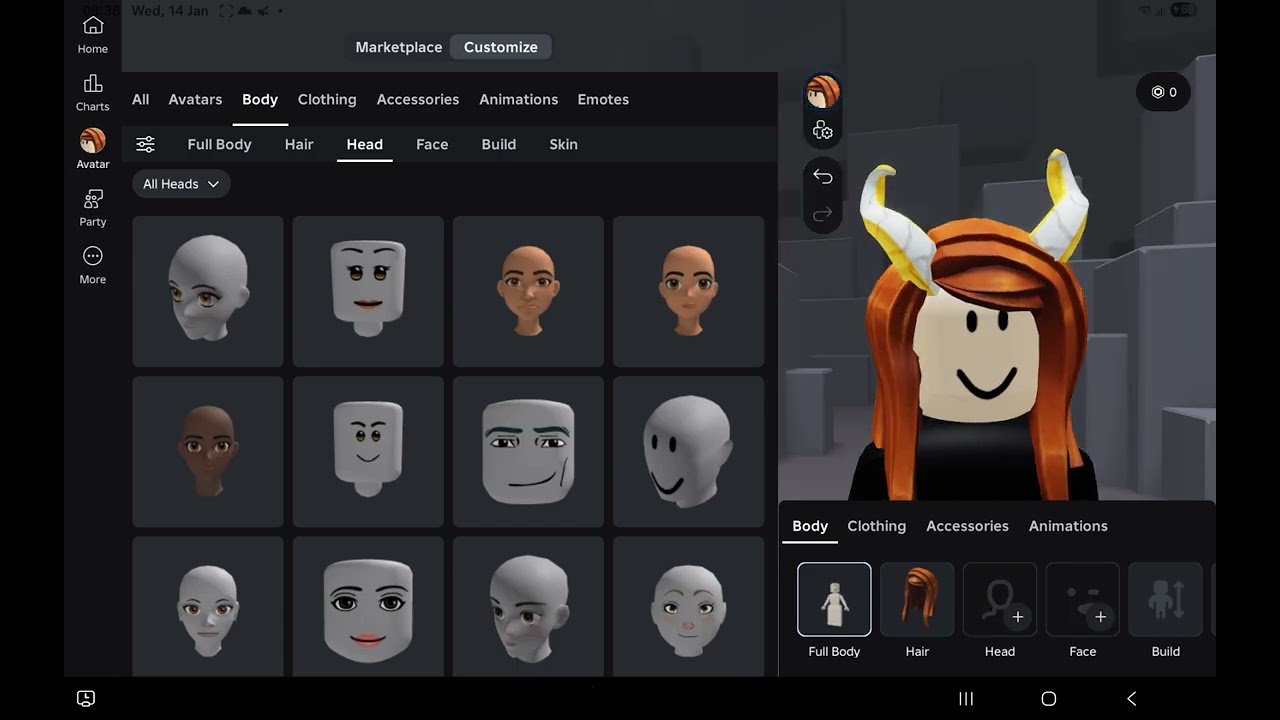Choose the wide head with pink lips

pos(368,606)
